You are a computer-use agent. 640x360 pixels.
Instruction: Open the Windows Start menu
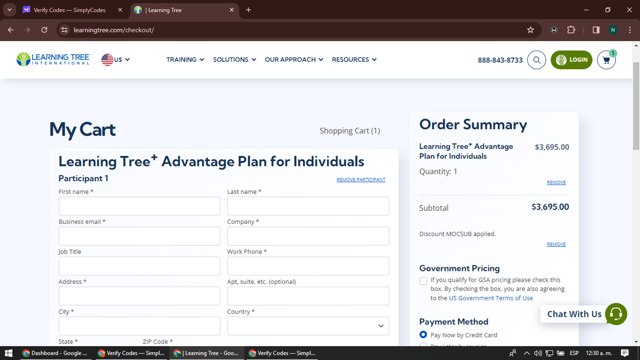9,353
